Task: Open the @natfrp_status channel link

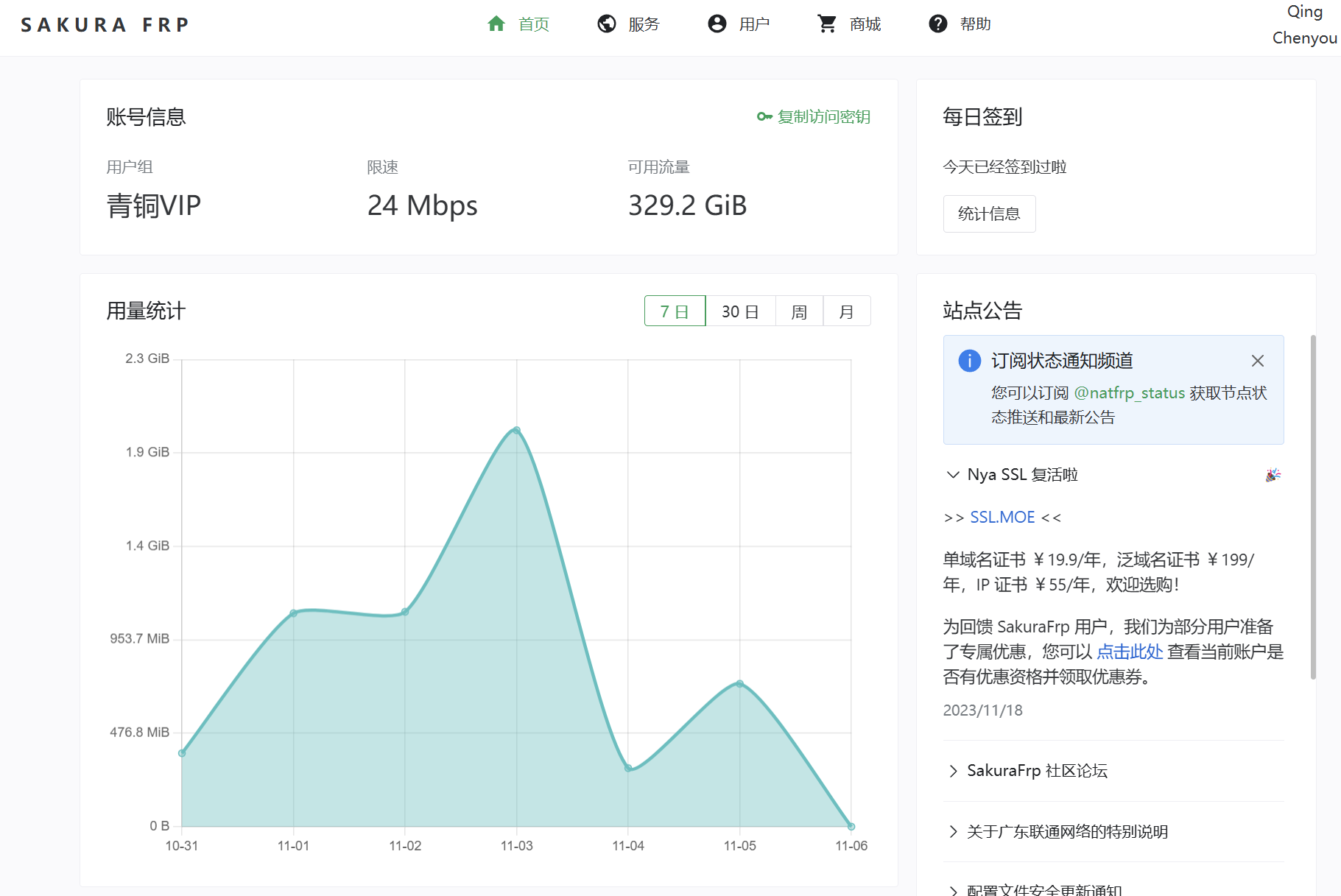Action: click(1130, 393)
